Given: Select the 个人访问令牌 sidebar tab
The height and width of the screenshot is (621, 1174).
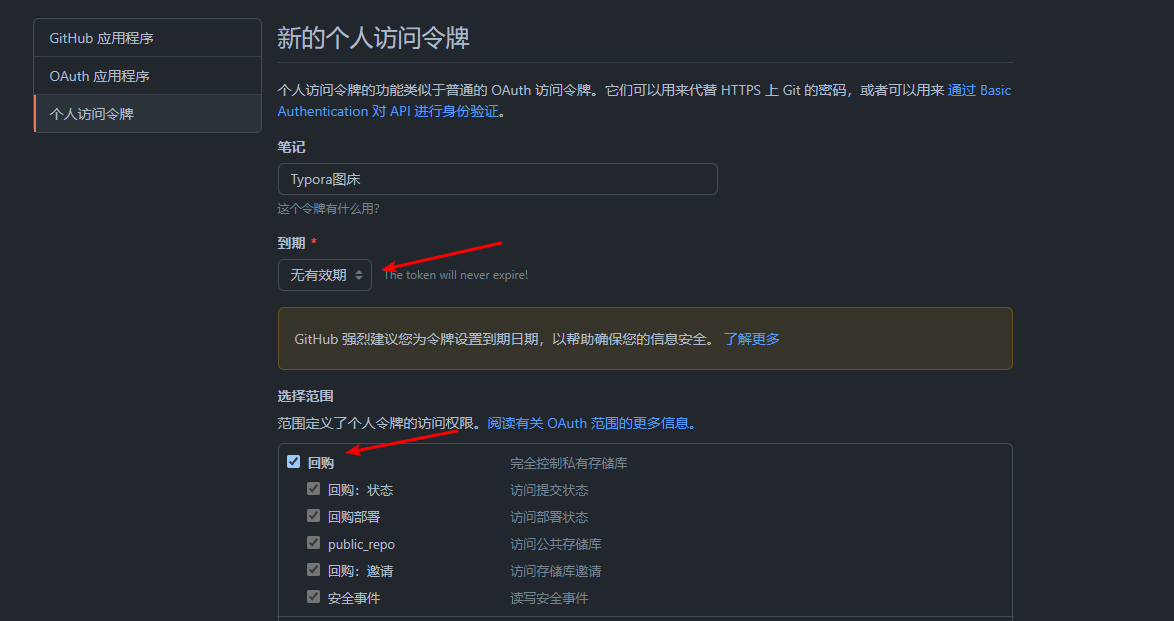Looking at the screenshot, I should [99, 113].
